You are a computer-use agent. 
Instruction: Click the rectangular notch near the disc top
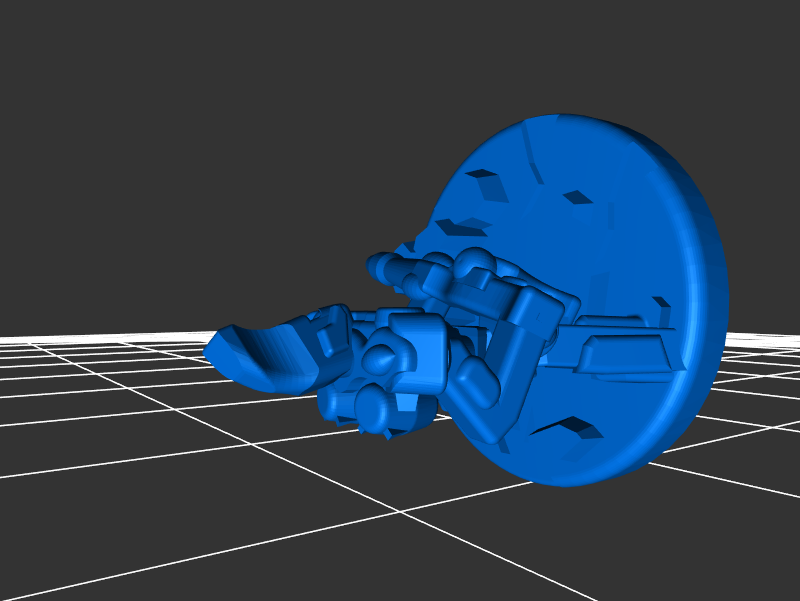[577, 197]
